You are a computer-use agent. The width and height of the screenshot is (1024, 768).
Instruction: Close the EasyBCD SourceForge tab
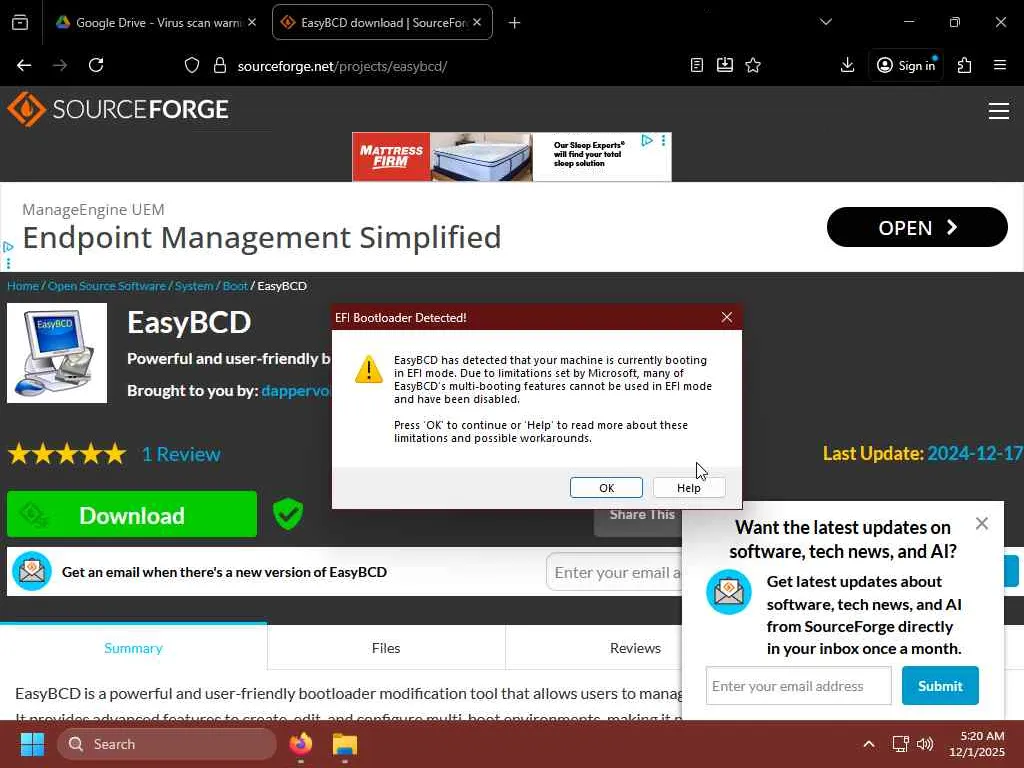(x=477, y=23)
